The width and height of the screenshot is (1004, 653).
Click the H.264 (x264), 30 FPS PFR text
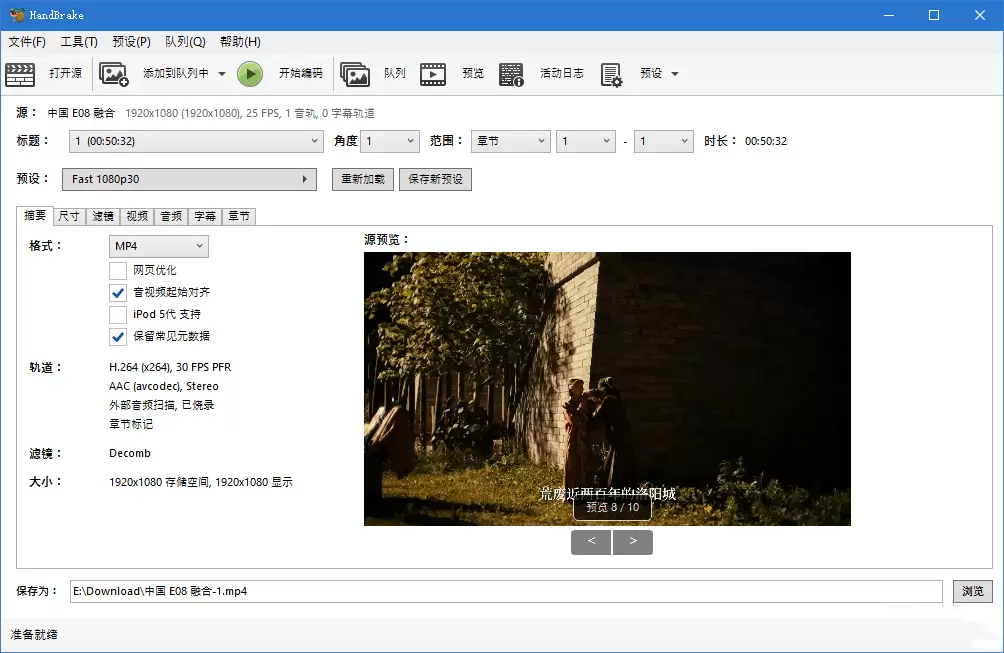point(170,367)
